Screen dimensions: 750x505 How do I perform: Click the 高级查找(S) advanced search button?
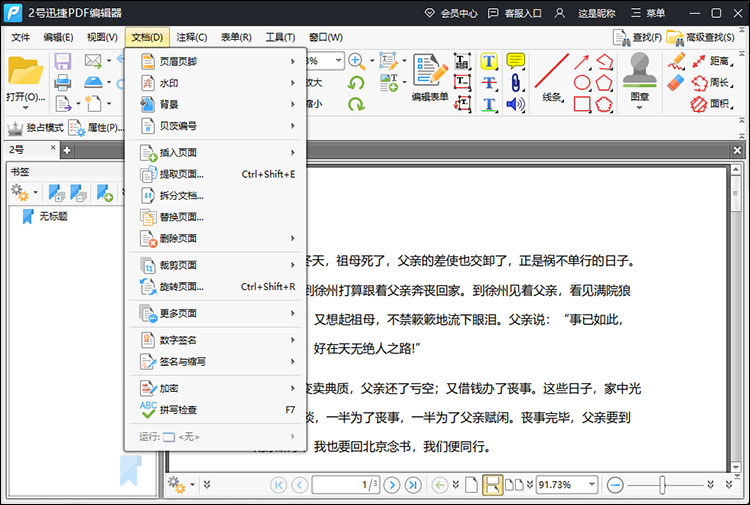click(701, 37)
